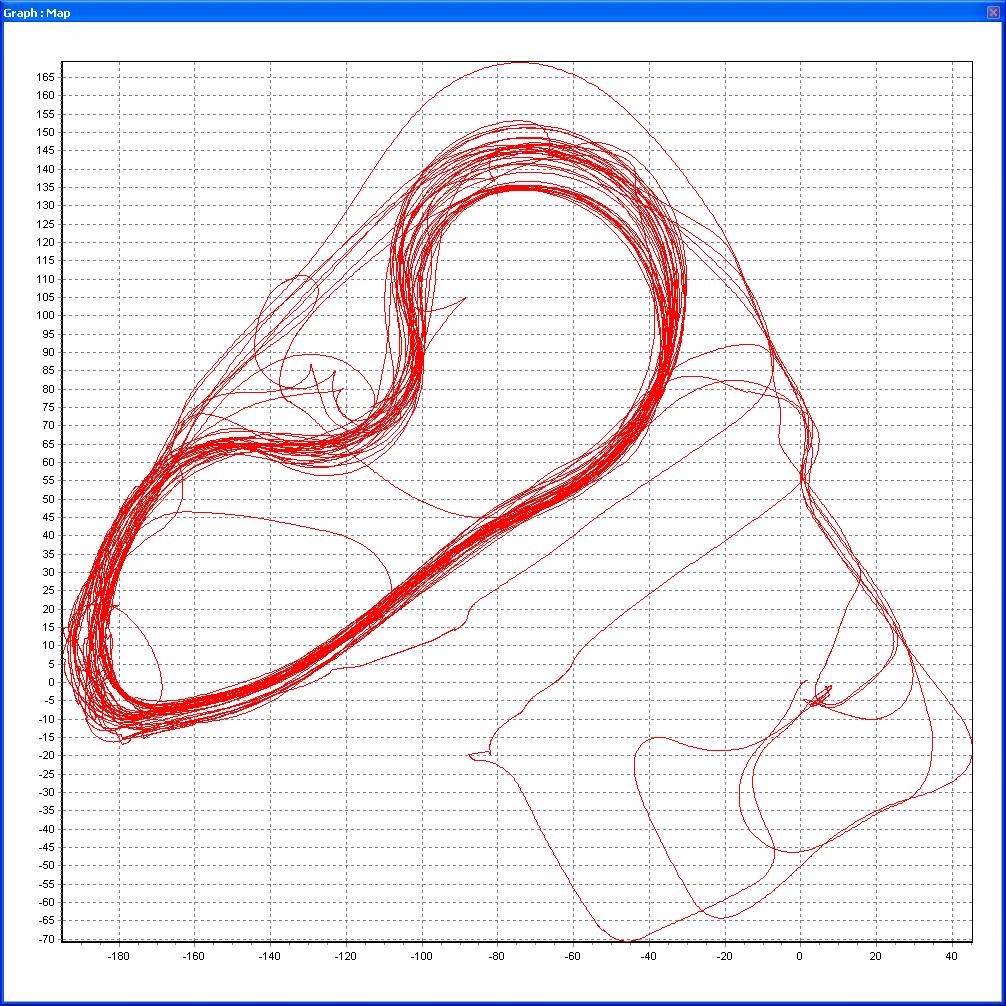
Task: Click the 40 label on the horizontal axis
Action: pyautogui.click(x=951, y=956)
